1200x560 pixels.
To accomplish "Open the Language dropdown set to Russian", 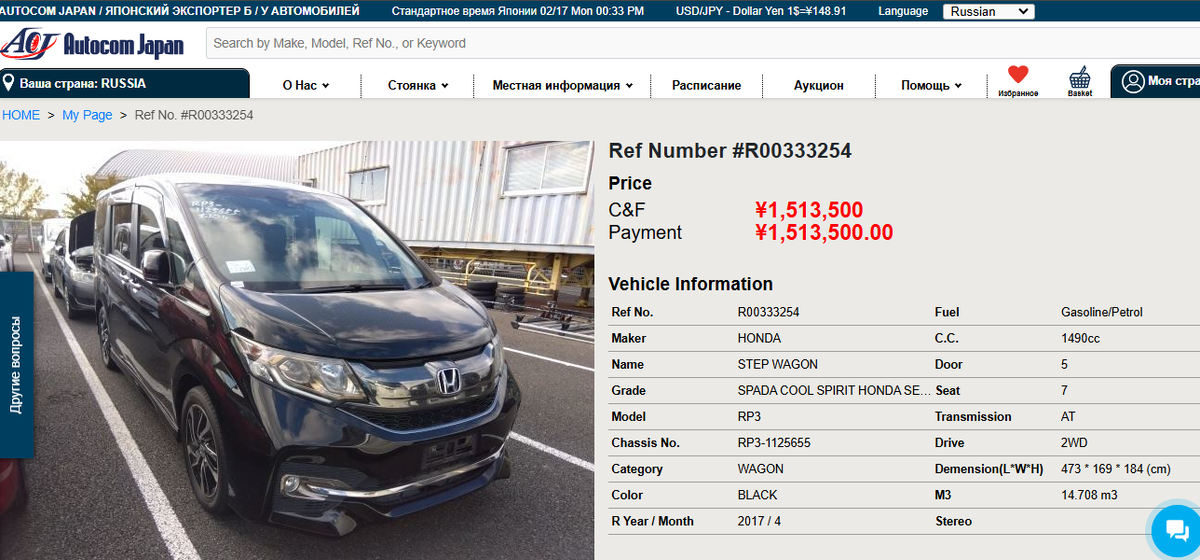I will tap(989, 12).
